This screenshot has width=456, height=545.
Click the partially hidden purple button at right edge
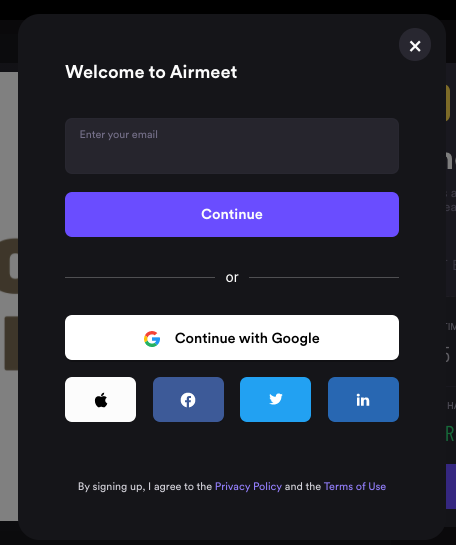(x=451, y=486)
